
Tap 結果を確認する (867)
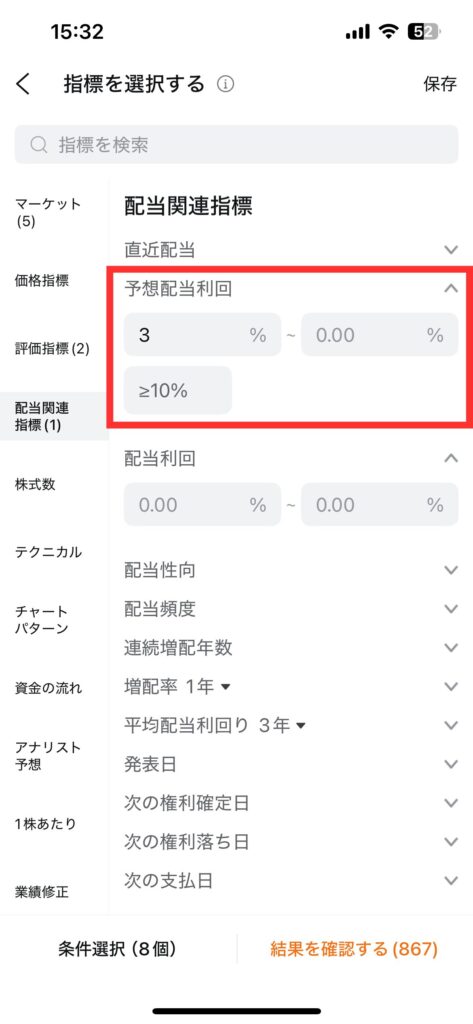tap(354, 948)
